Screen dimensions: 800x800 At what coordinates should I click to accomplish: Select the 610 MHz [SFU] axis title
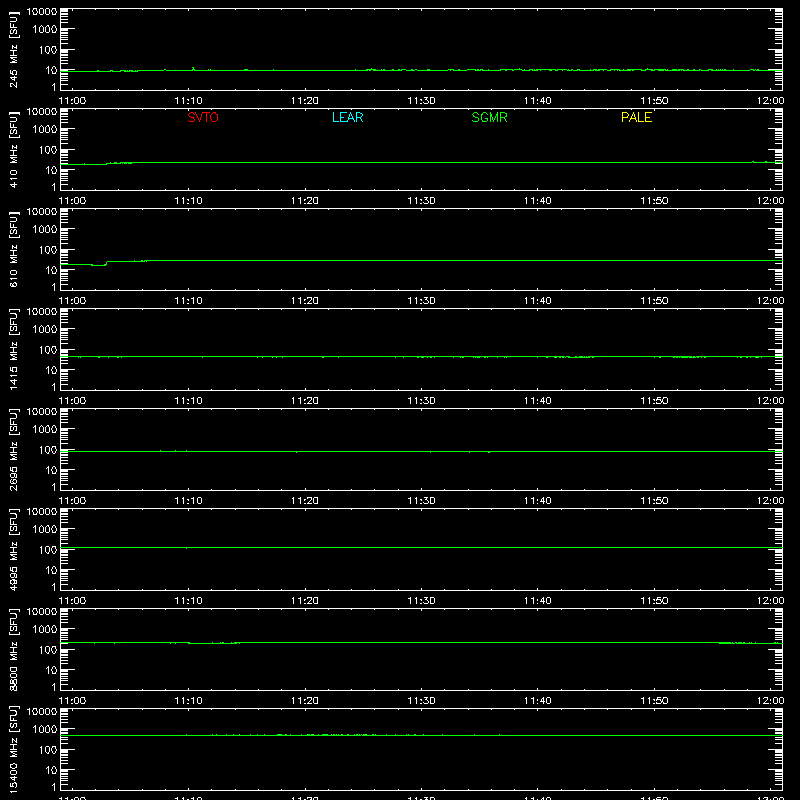click(13, 249)
